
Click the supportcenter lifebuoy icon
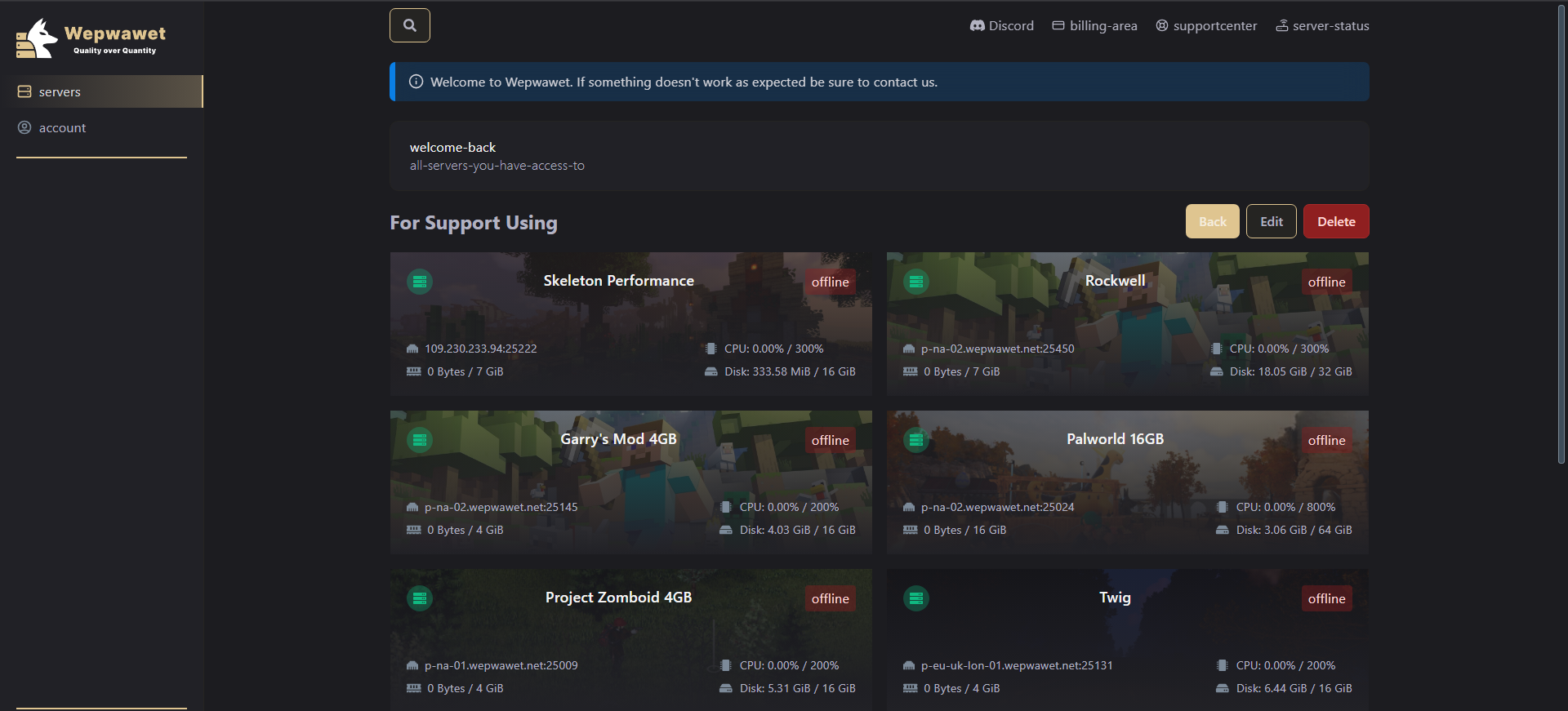point(1162,25)
